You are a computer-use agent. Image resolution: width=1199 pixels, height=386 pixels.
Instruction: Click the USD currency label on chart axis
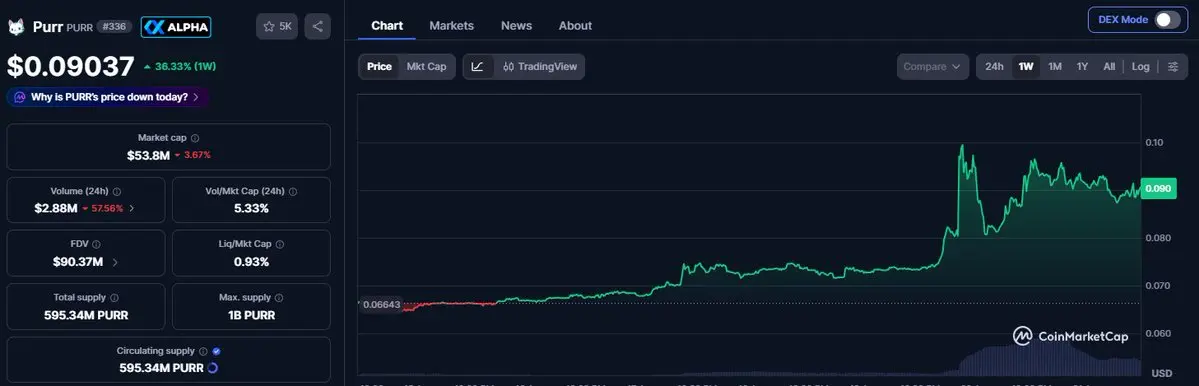tap(1162, 374)
